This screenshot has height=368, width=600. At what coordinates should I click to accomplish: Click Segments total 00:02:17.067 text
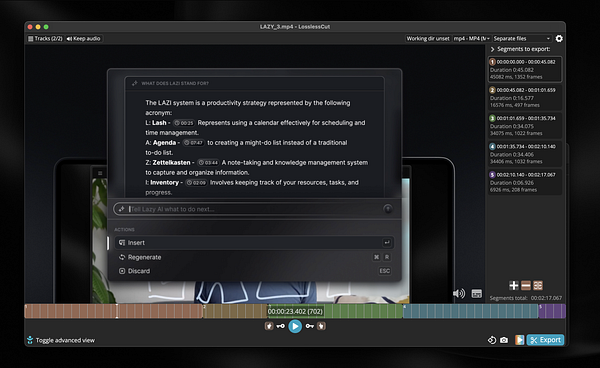[526, 298]
